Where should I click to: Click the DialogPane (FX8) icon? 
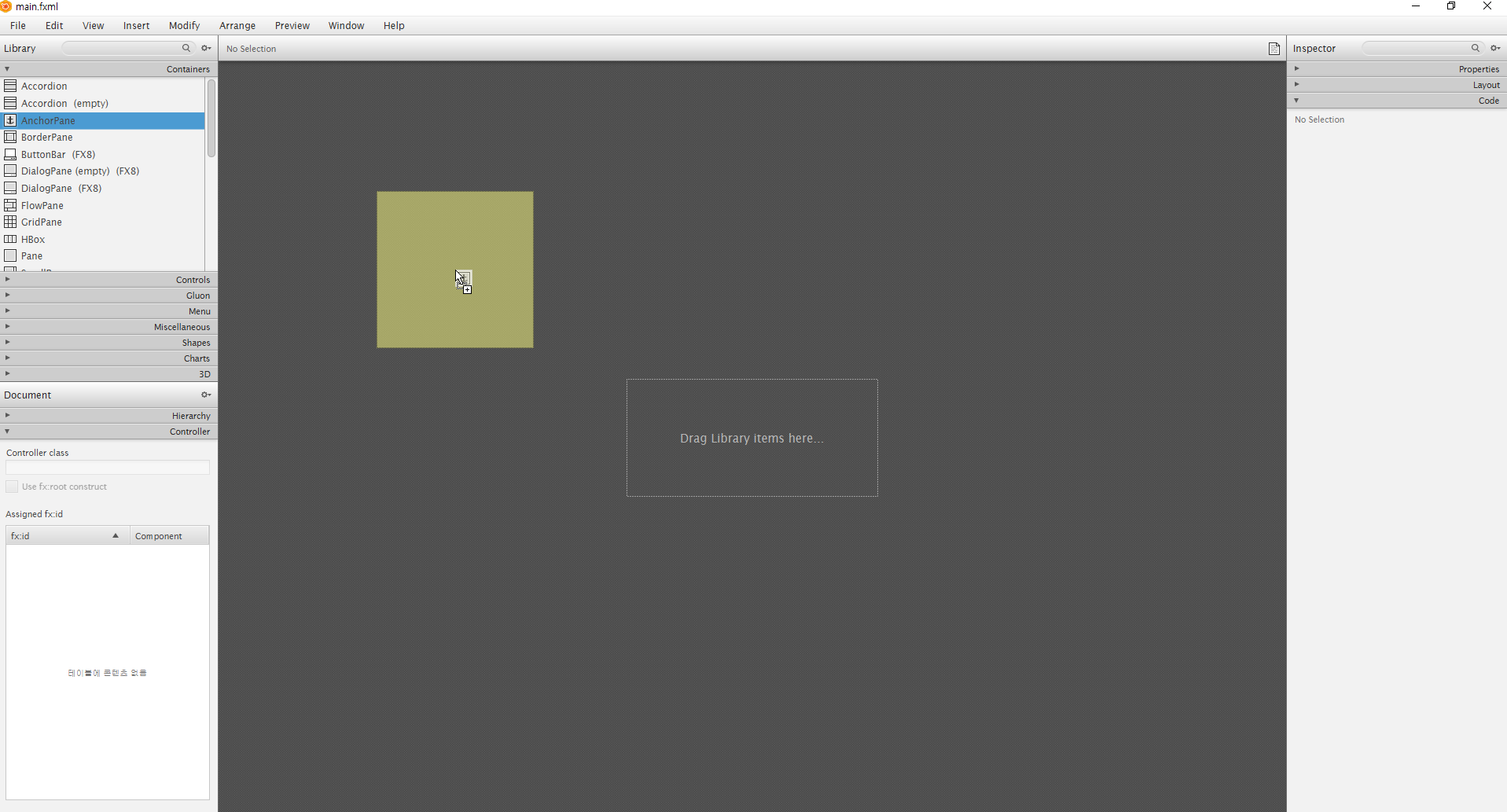(10, 188)
